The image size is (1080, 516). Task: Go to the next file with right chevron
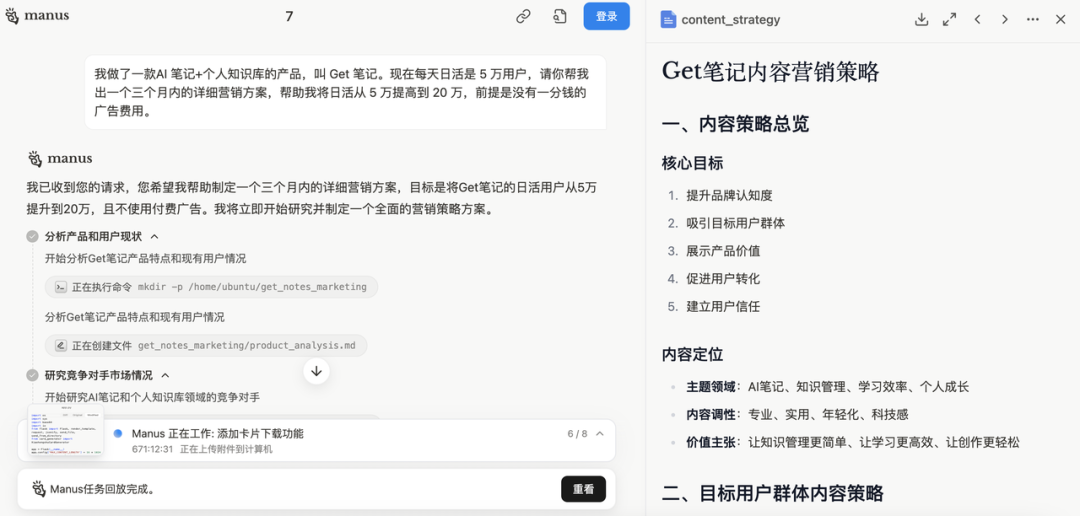coord(1005,19)
